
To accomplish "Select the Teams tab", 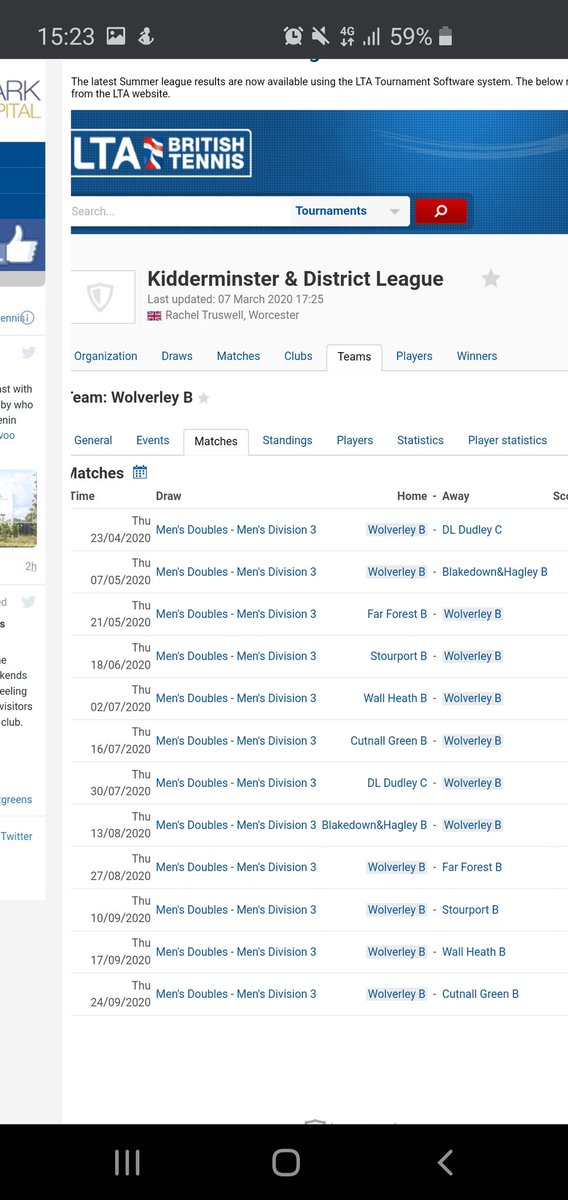I will point(354,357).
